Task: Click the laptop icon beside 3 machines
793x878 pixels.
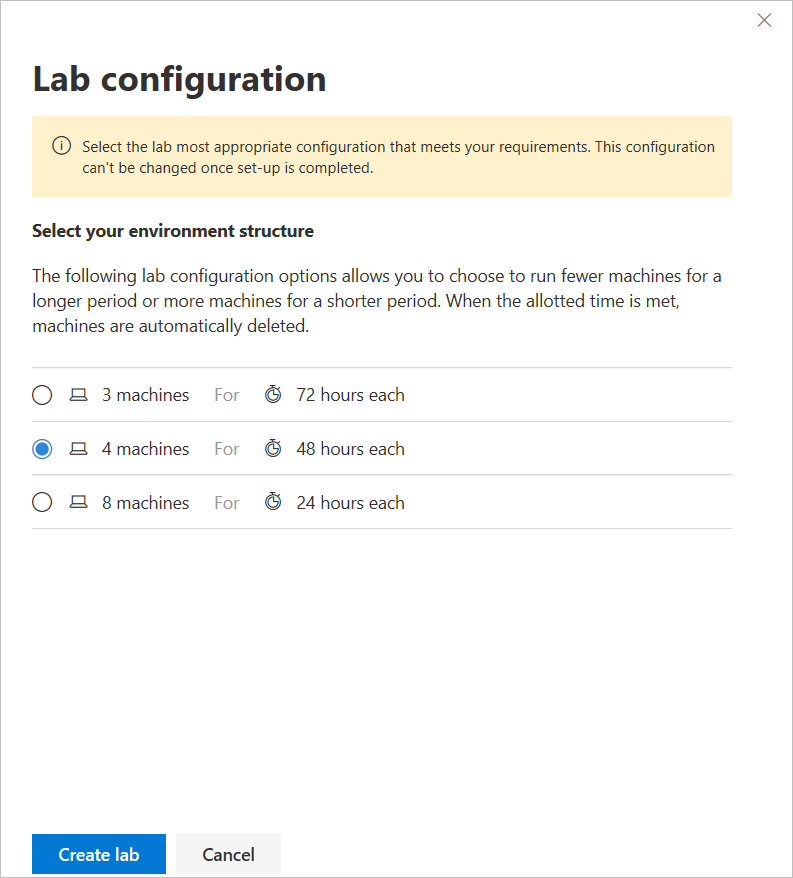Action: coord(78,395)
